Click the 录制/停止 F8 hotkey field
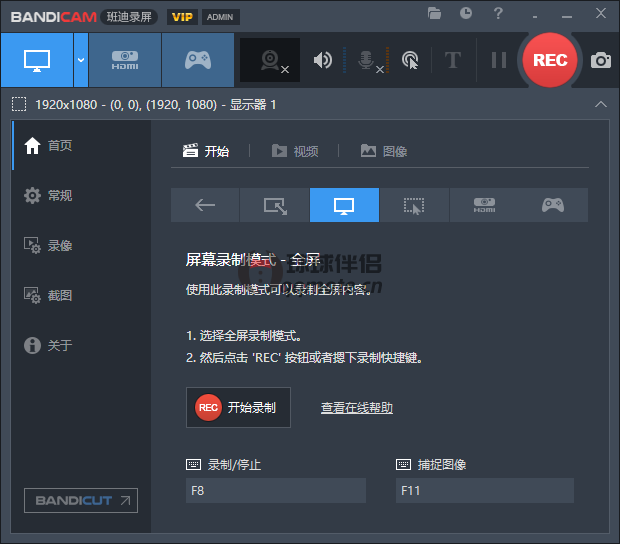620x544 pixels. tap(275, 490)
